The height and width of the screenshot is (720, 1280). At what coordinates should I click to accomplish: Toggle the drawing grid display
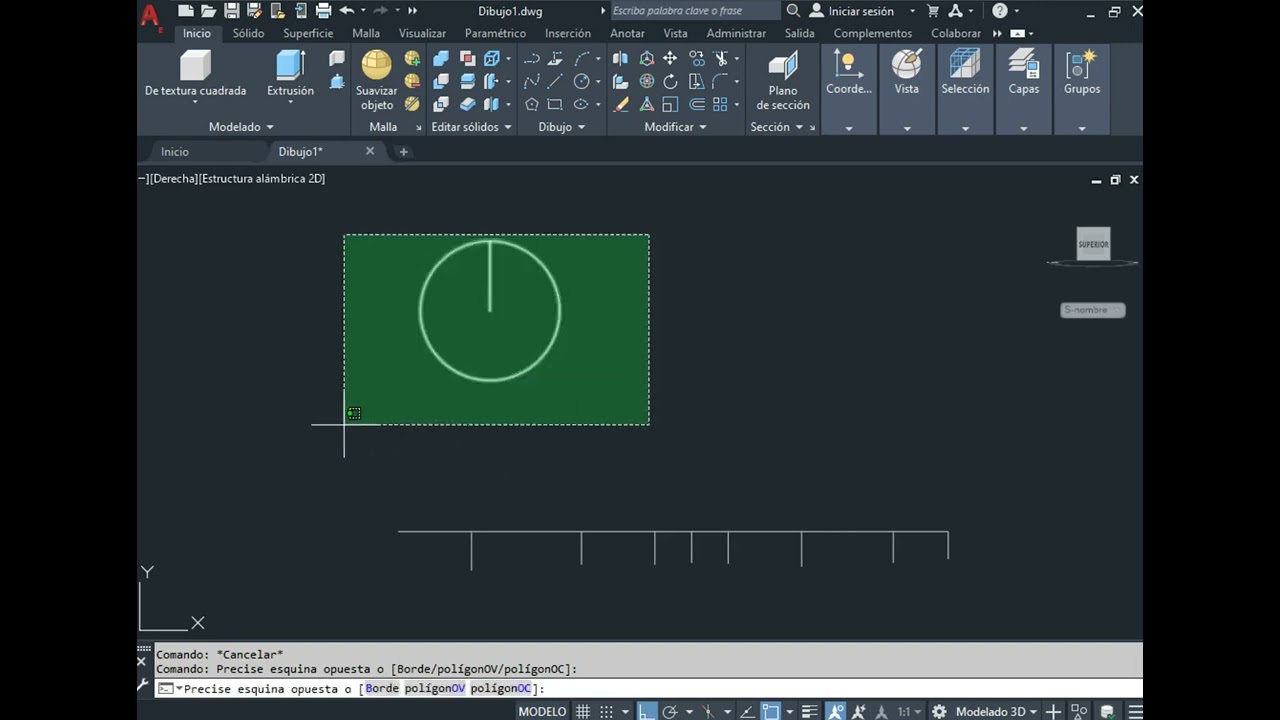(x=583, y=712)
